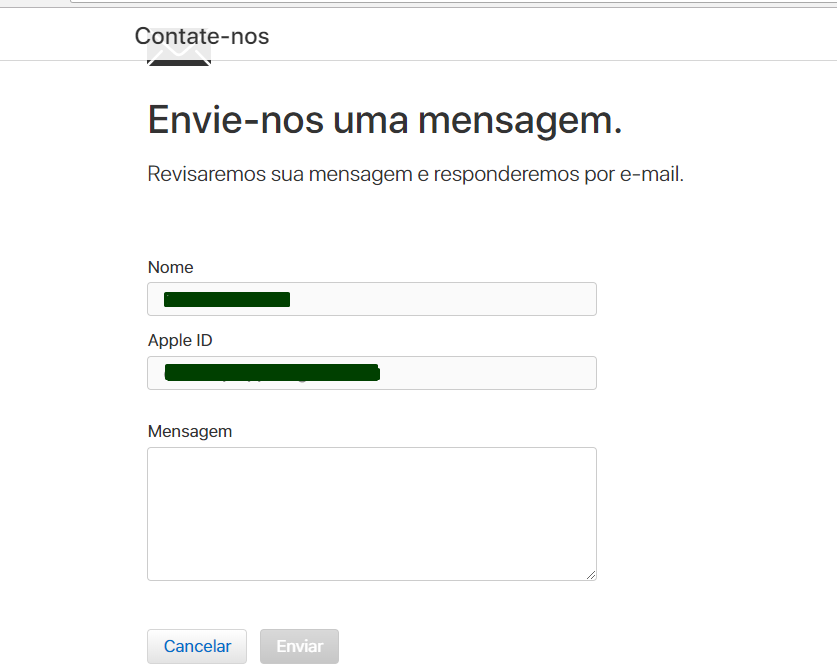Click the redacted email inside Apple ID field
Viewport: 837px width, 666px height.
(x=272, y=372)
